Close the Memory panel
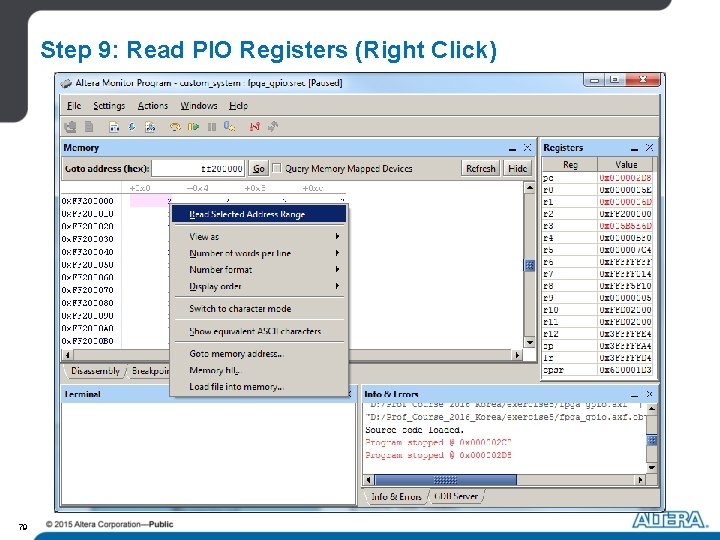 tap(527, 148)
